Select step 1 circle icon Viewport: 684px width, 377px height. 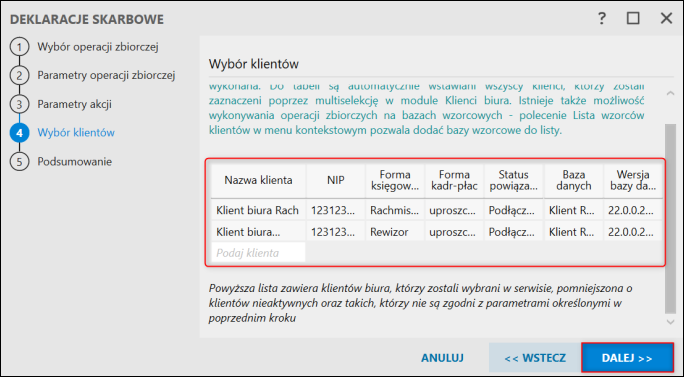click(x=19, y=47)
